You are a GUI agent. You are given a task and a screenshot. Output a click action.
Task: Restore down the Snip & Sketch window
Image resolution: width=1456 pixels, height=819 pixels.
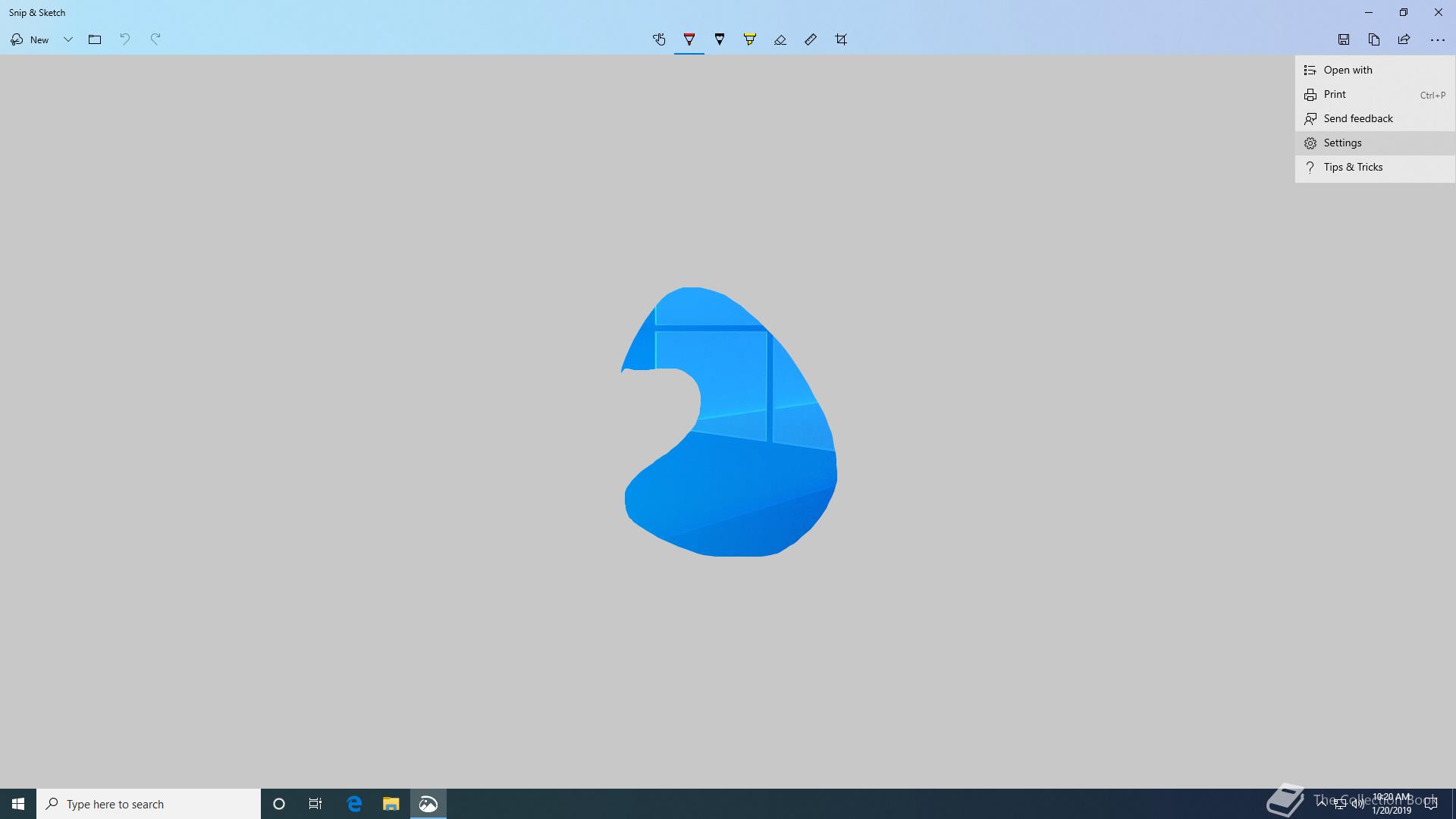(x=1404, y=12)
